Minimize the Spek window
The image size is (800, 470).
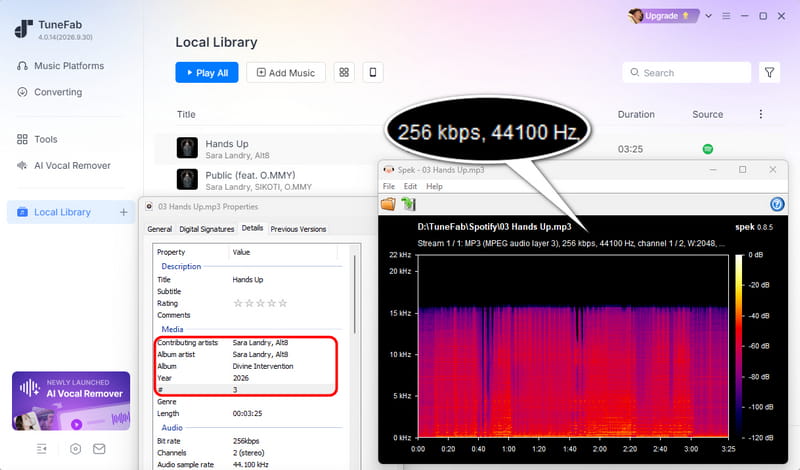click(713, 169)
